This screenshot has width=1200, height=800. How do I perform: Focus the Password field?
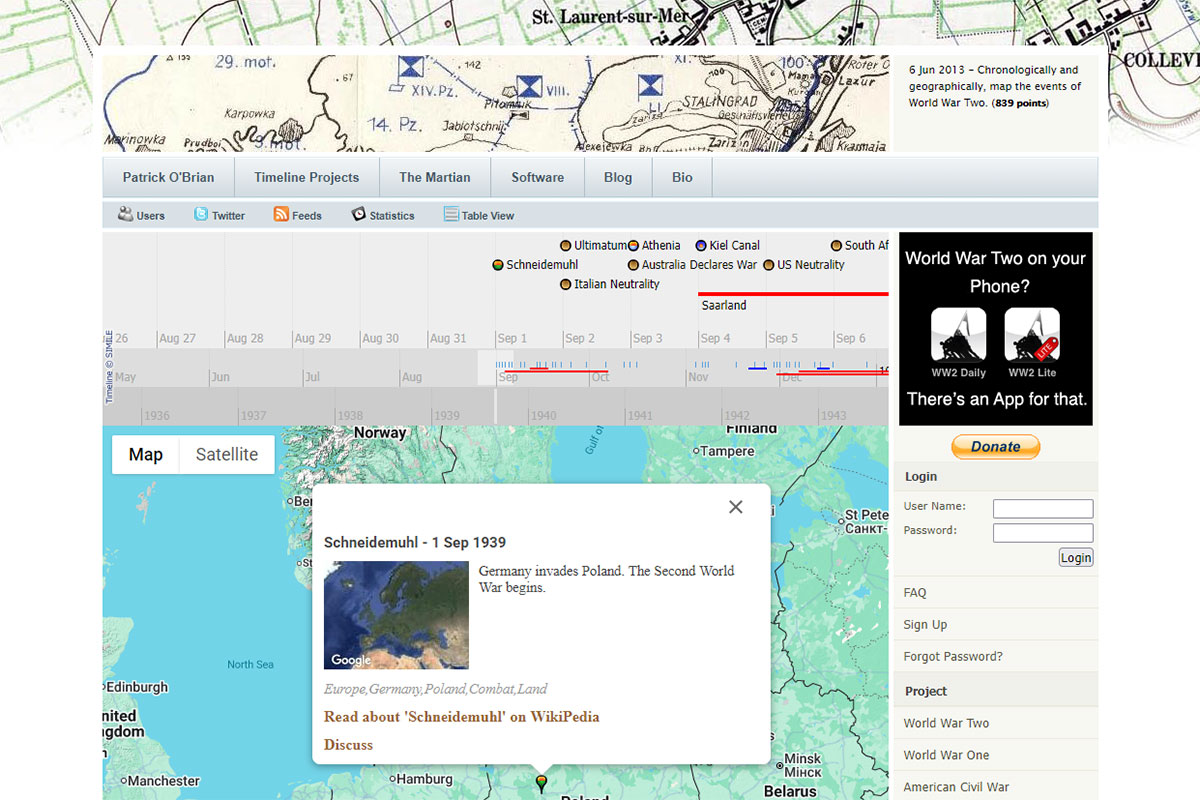click(x=1043, y=533)
